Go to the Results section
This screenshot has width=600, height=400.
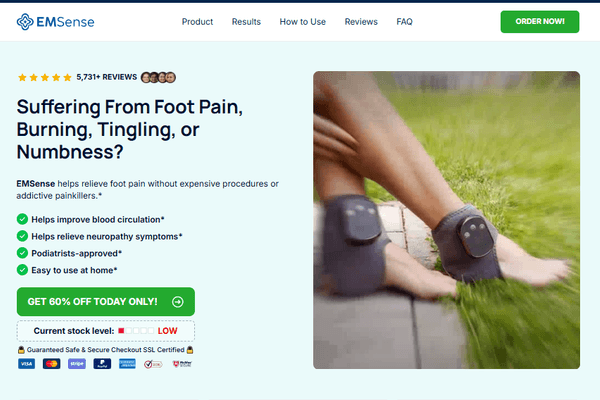(246, 22)
